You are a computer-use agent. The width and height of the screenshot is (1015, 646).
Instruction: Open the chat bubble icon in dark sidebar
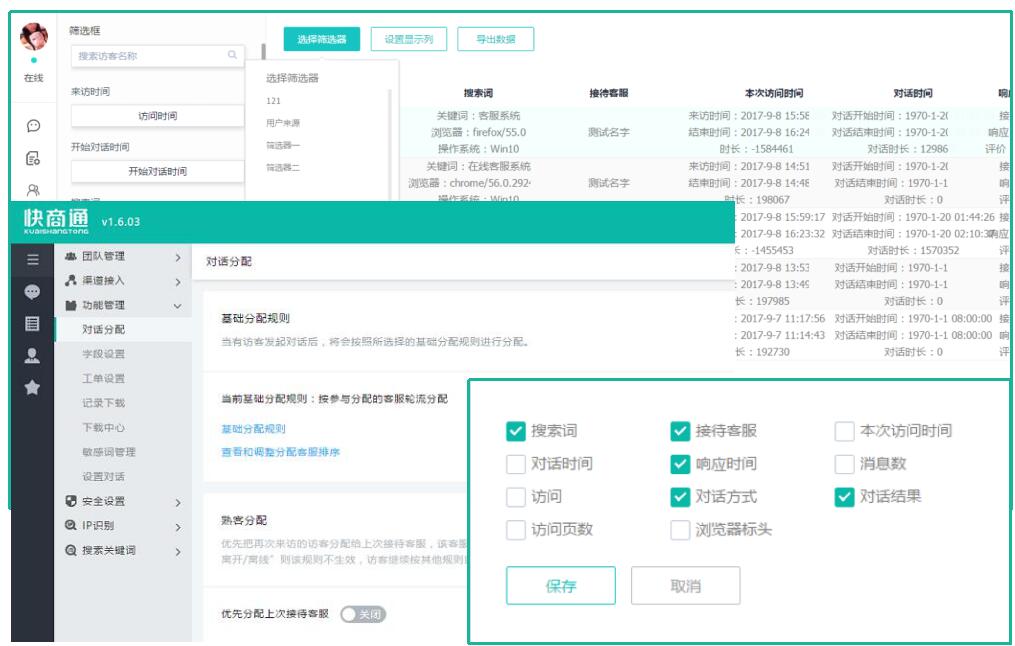[32, 292]
